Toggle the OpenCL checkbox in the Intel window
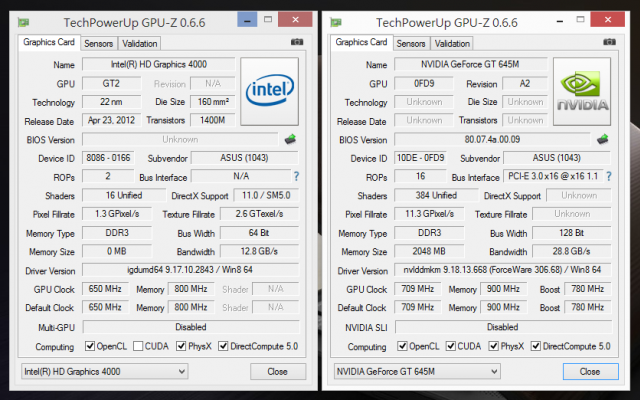This screenshot has height=400, width=640. (x=90, y=346)
